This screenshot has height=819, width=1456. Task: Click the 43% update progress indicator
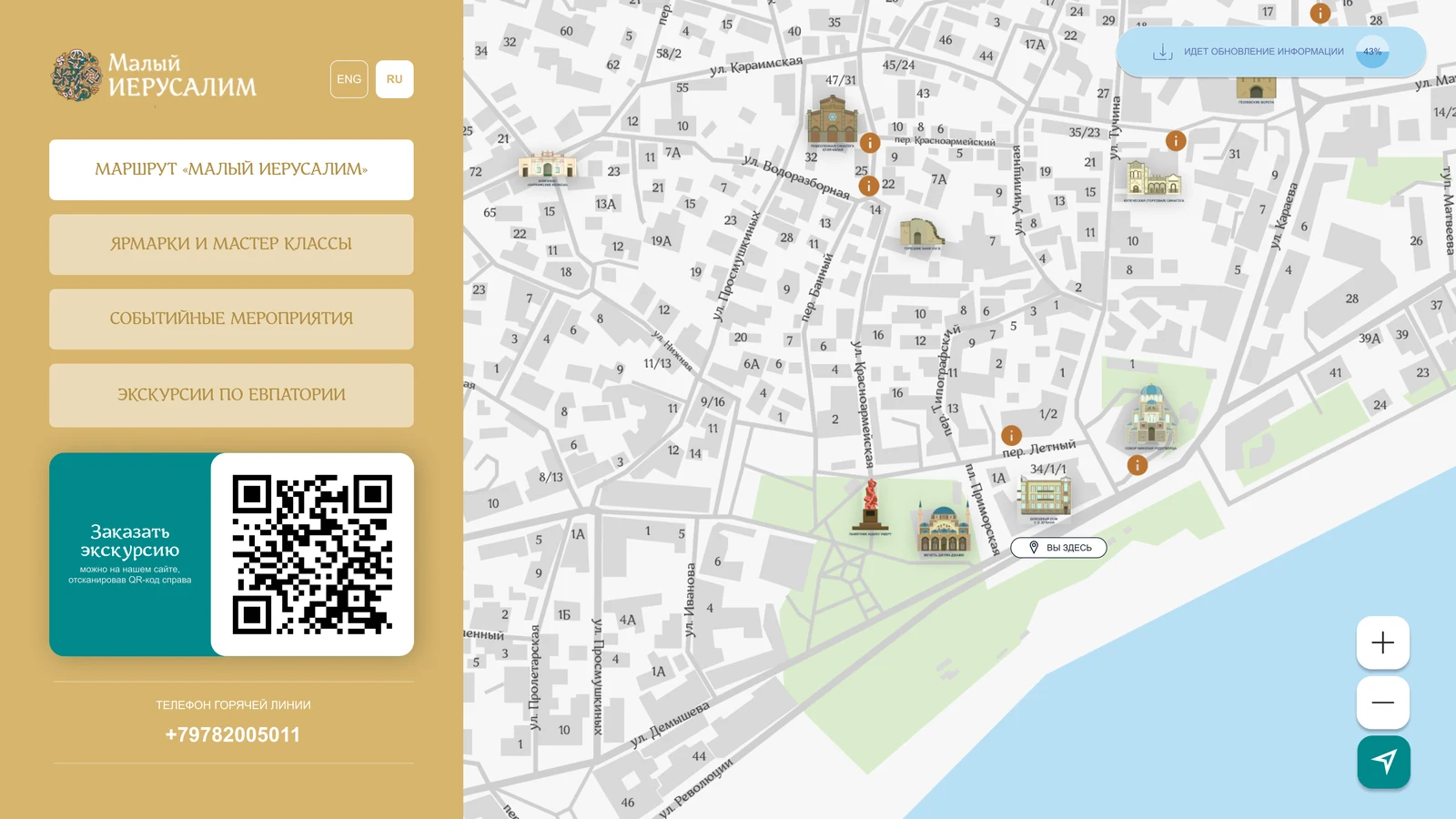1372,52
